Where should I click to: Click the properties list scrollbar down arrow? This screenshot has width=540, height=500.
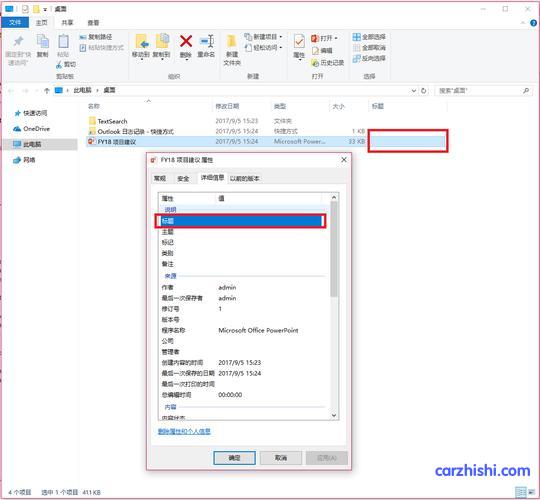pyautogui.click(x=334, y=415)
